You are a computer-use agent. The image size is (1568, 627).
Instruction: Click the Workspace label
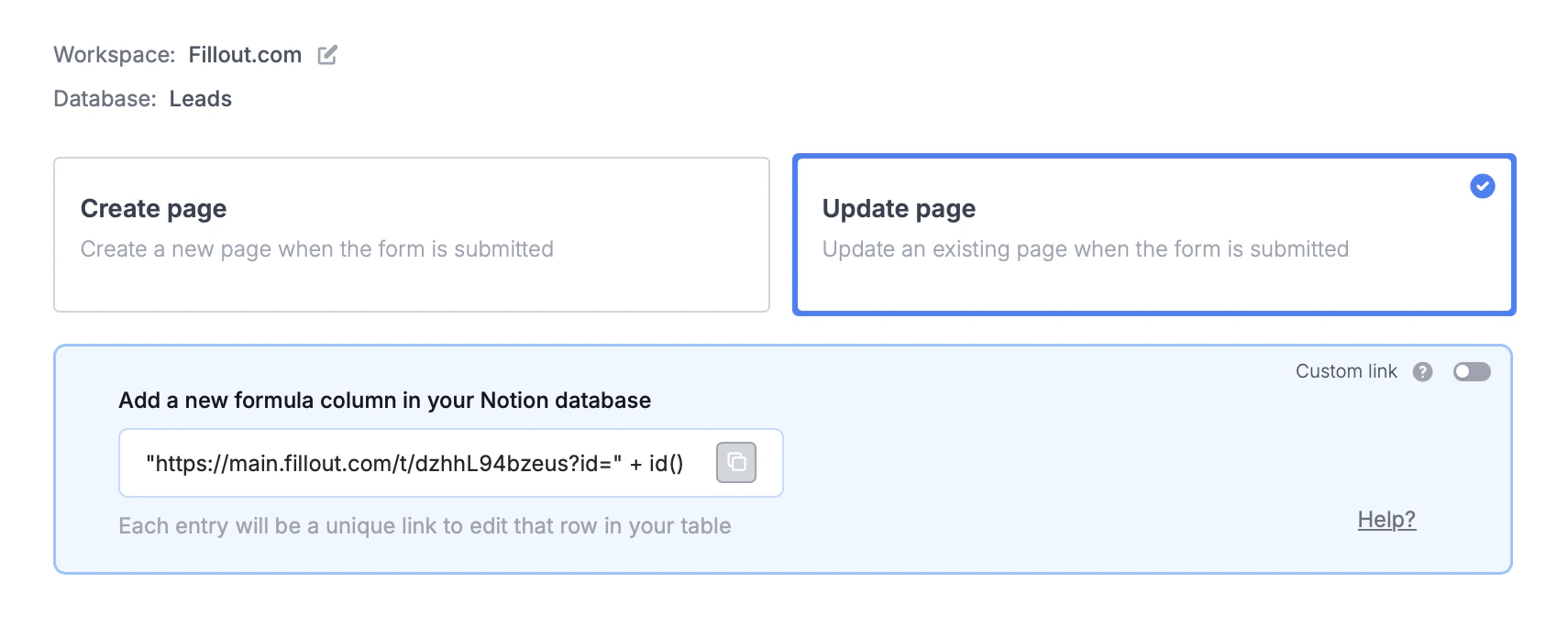(x=114, y=55)
